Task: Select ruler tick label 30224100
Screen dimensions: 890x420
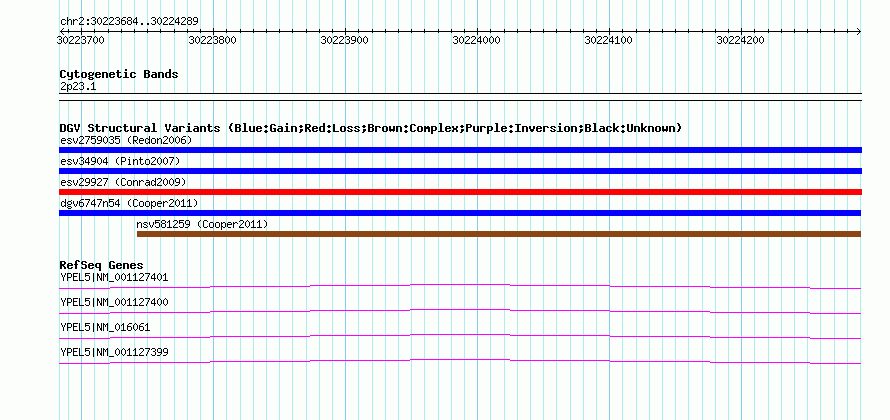Action: (x=608, y=40)
